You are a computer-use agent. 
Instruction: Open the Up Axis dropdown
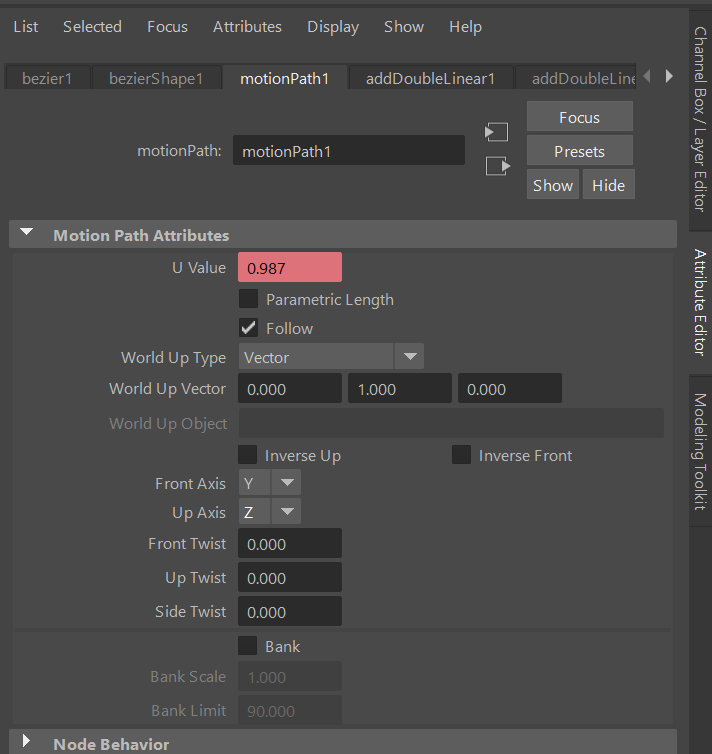click(270, 511)
